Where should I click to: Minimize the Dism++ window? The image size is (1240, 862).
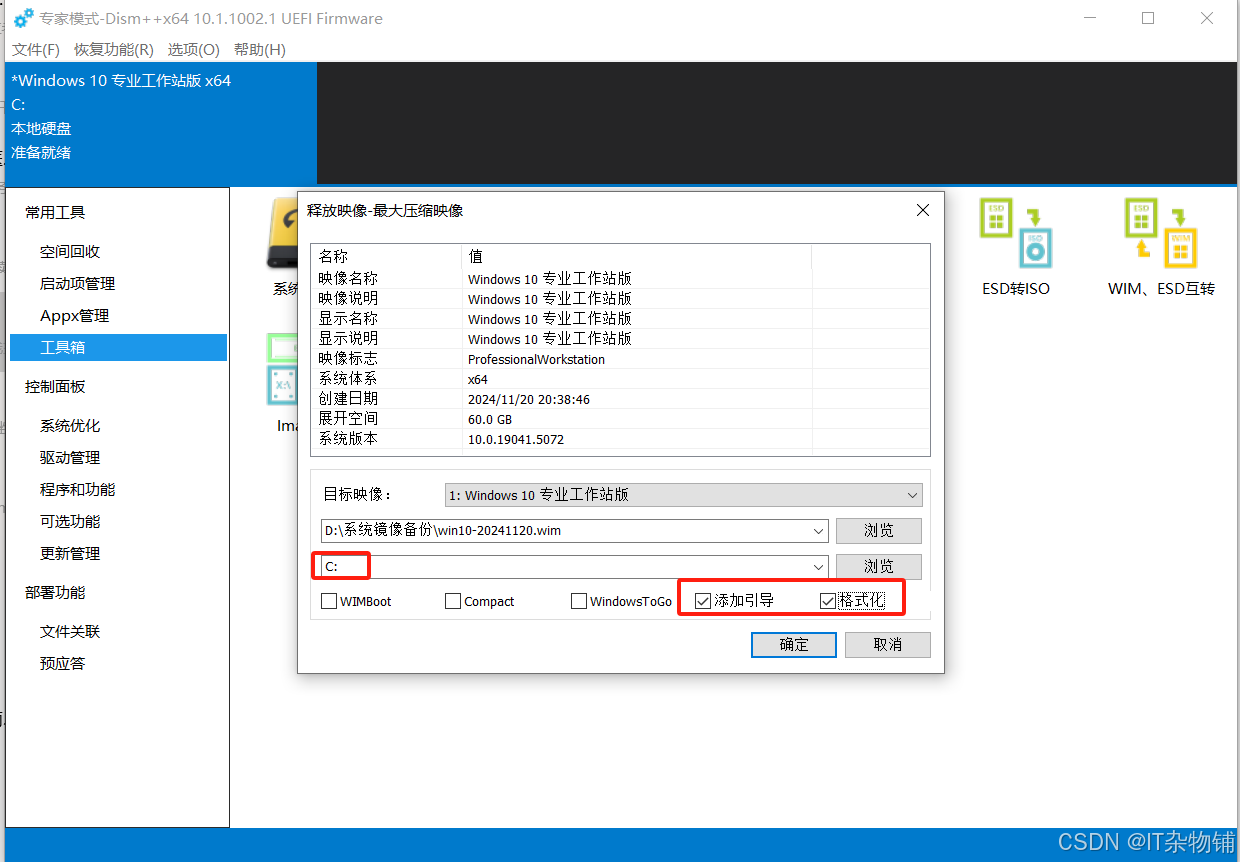[x=1091, y=18]
